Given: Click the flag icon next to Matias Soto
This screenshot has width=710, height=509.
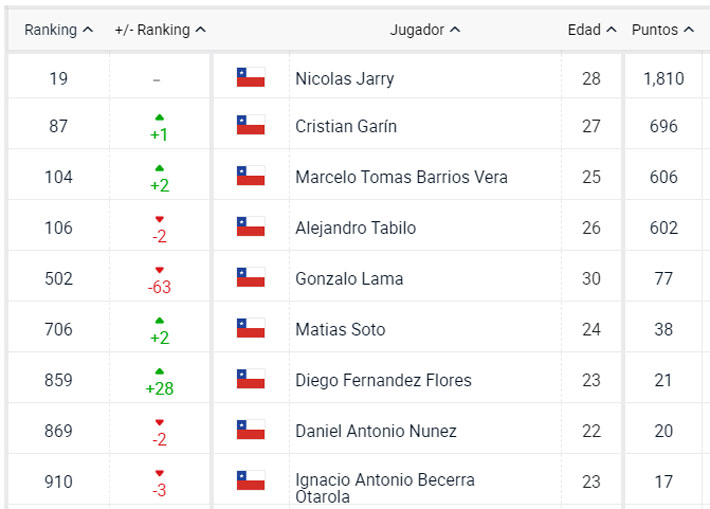Looking at the screenshot, I should 250,329.
